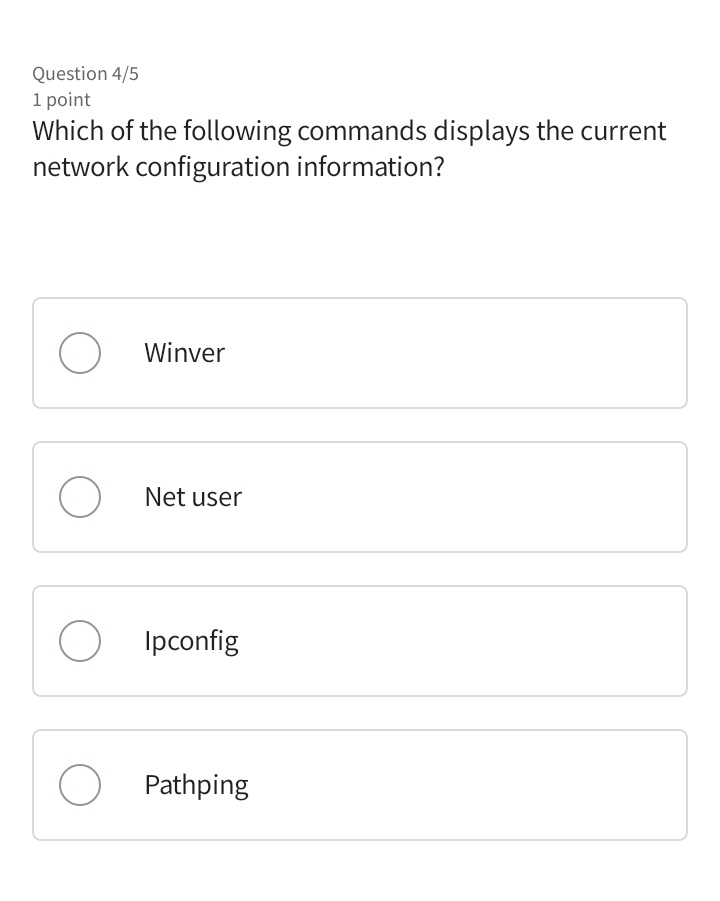Viewport: 720px width, 901px height.
Task: Click the Winver answer label text
Action: tap(184, 353)
